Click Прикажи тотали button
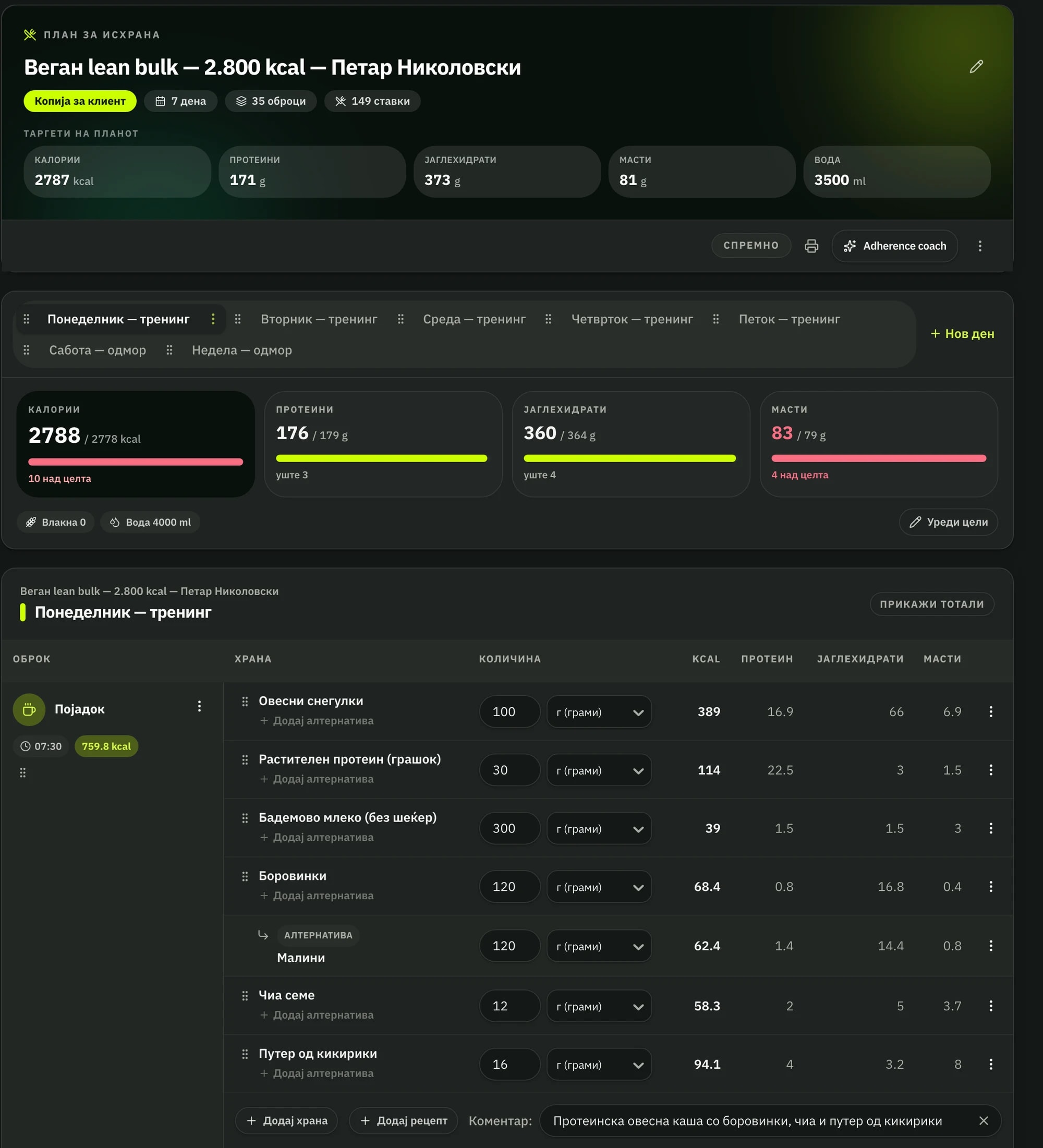1043x1148 pixels. click(932, 604)
